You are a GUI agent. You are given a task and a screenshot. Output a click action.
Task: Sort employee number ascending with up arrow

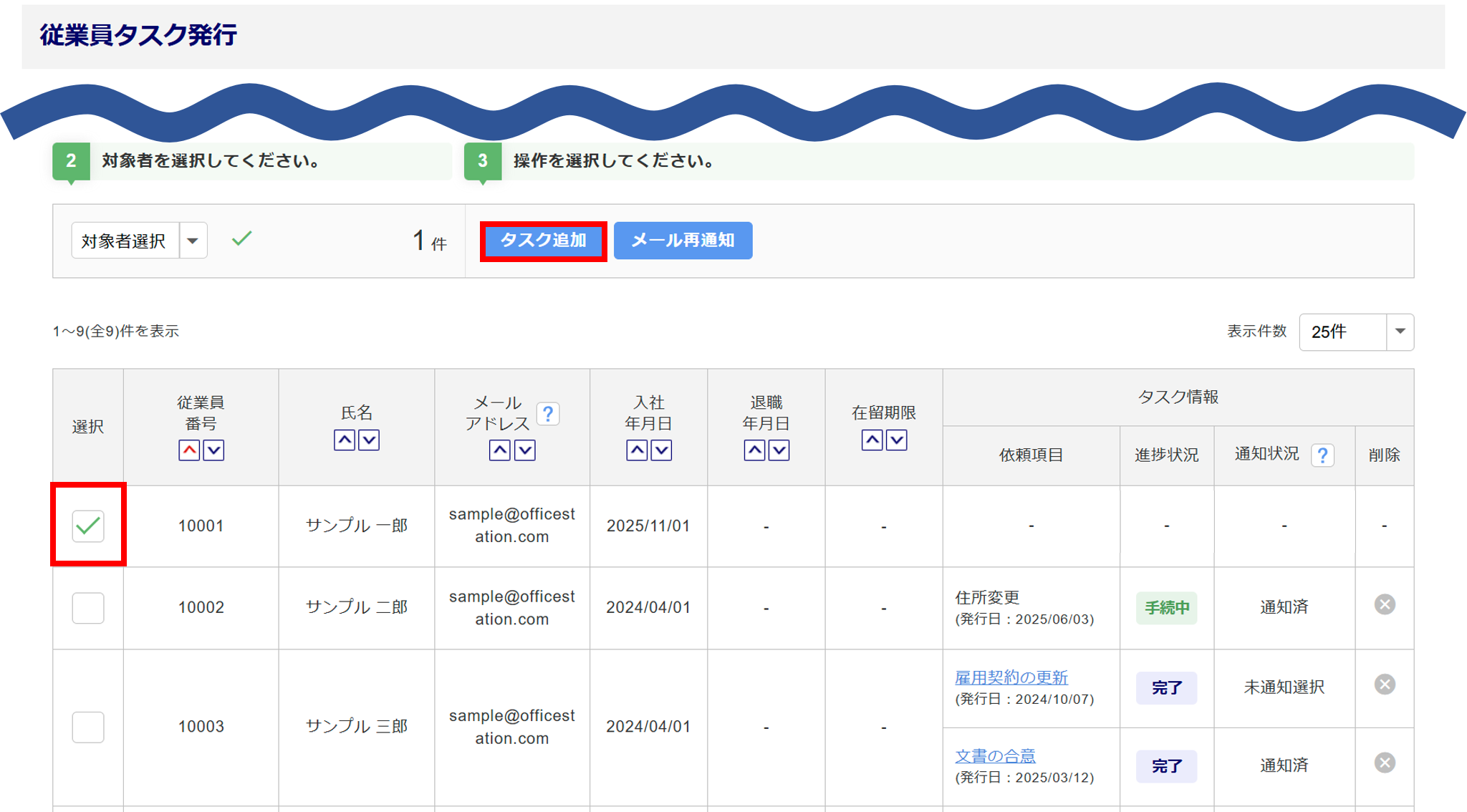[x=189, y=450]
